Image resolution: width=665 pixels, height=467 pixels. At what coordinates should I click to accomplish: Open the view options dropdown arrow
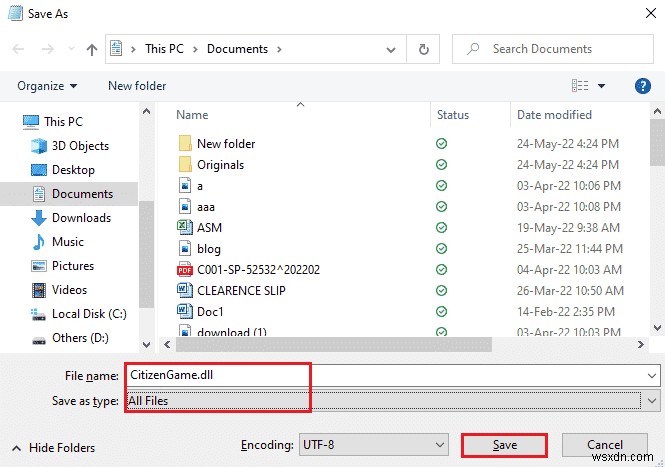point(601,86)
